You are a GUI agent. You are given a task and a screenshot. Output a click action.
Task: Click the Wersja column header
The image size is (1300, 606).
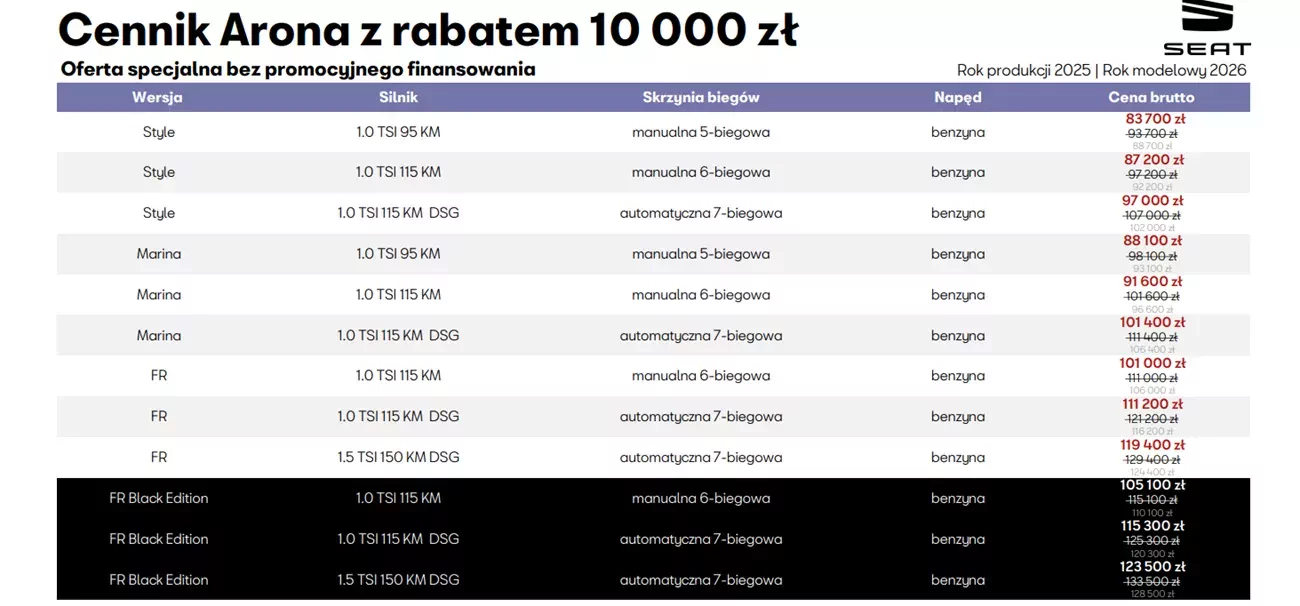coord(157,98)
